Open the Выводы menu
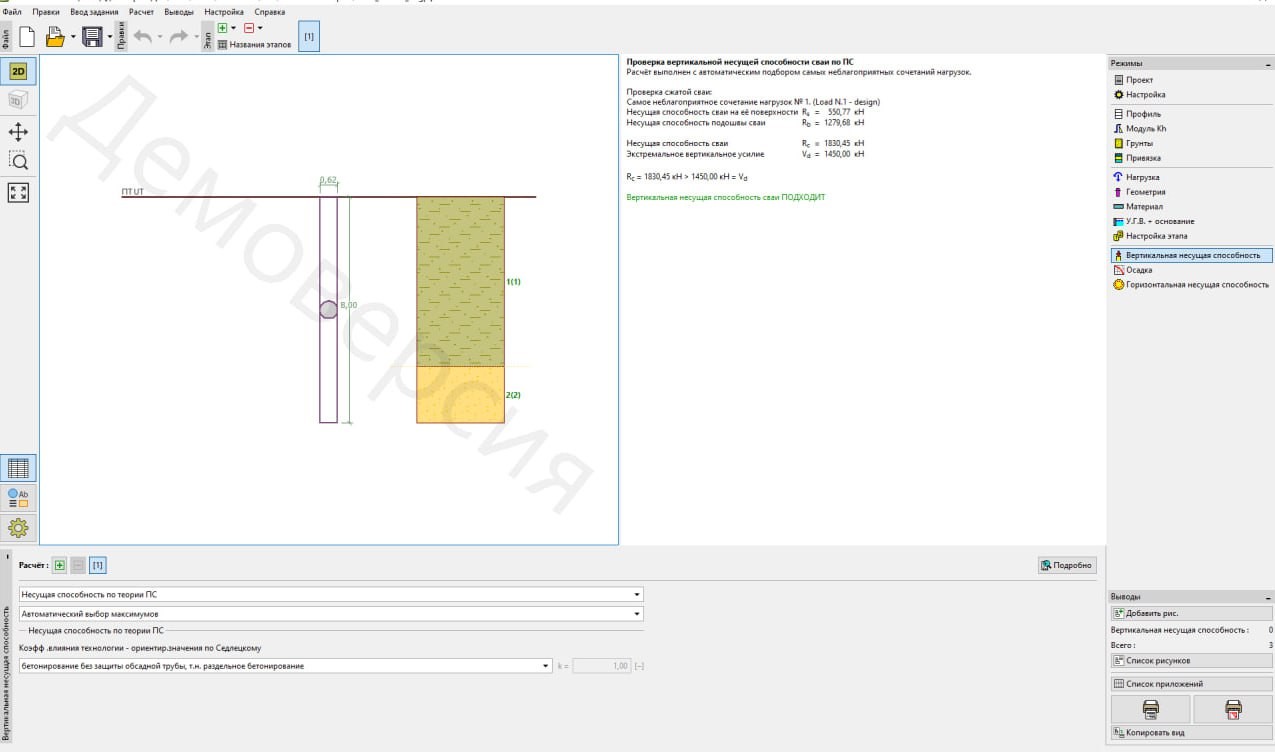This screenshot has height=752, width=1275. (x=179, y=12)
